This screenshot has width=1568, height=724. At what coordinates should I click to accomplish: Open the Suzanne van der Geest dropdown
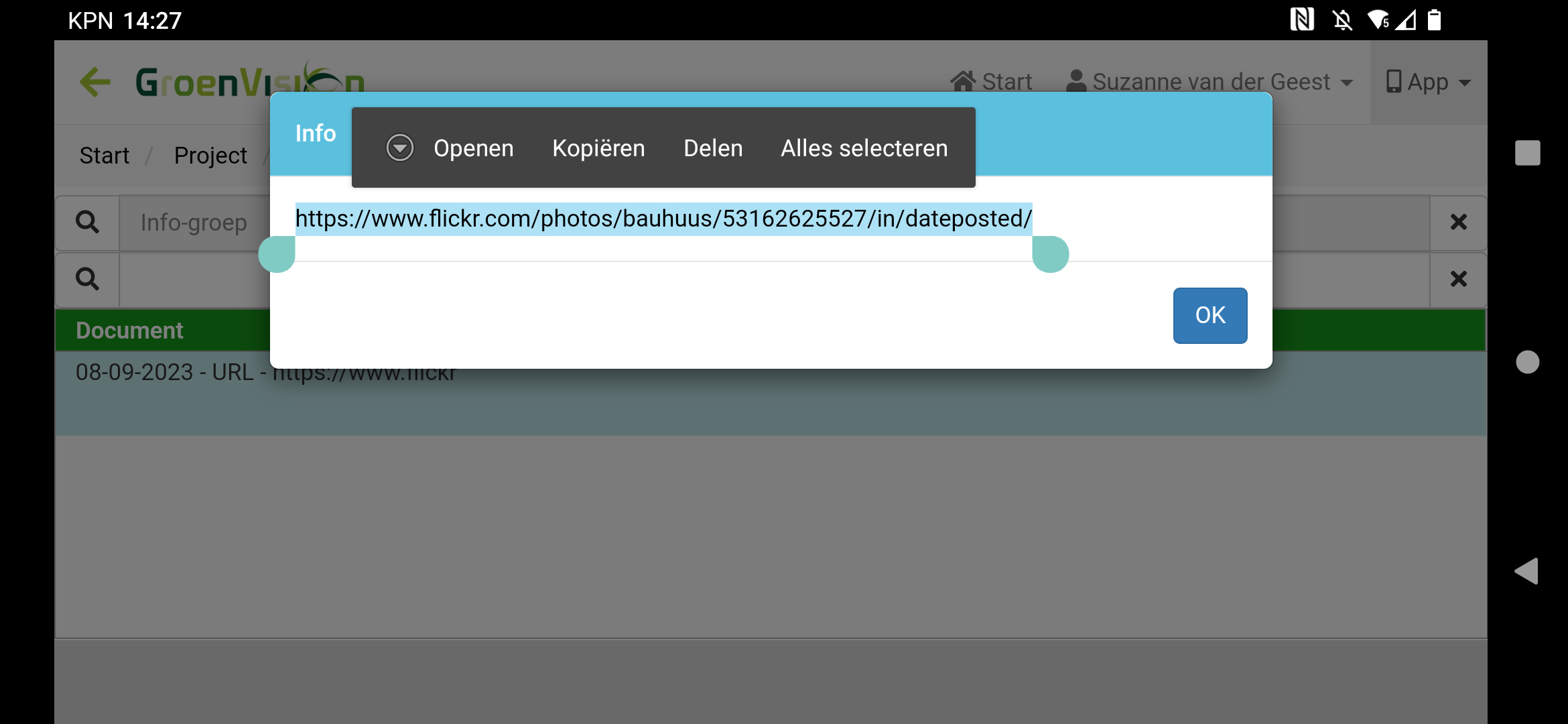tap(1210, 82)
